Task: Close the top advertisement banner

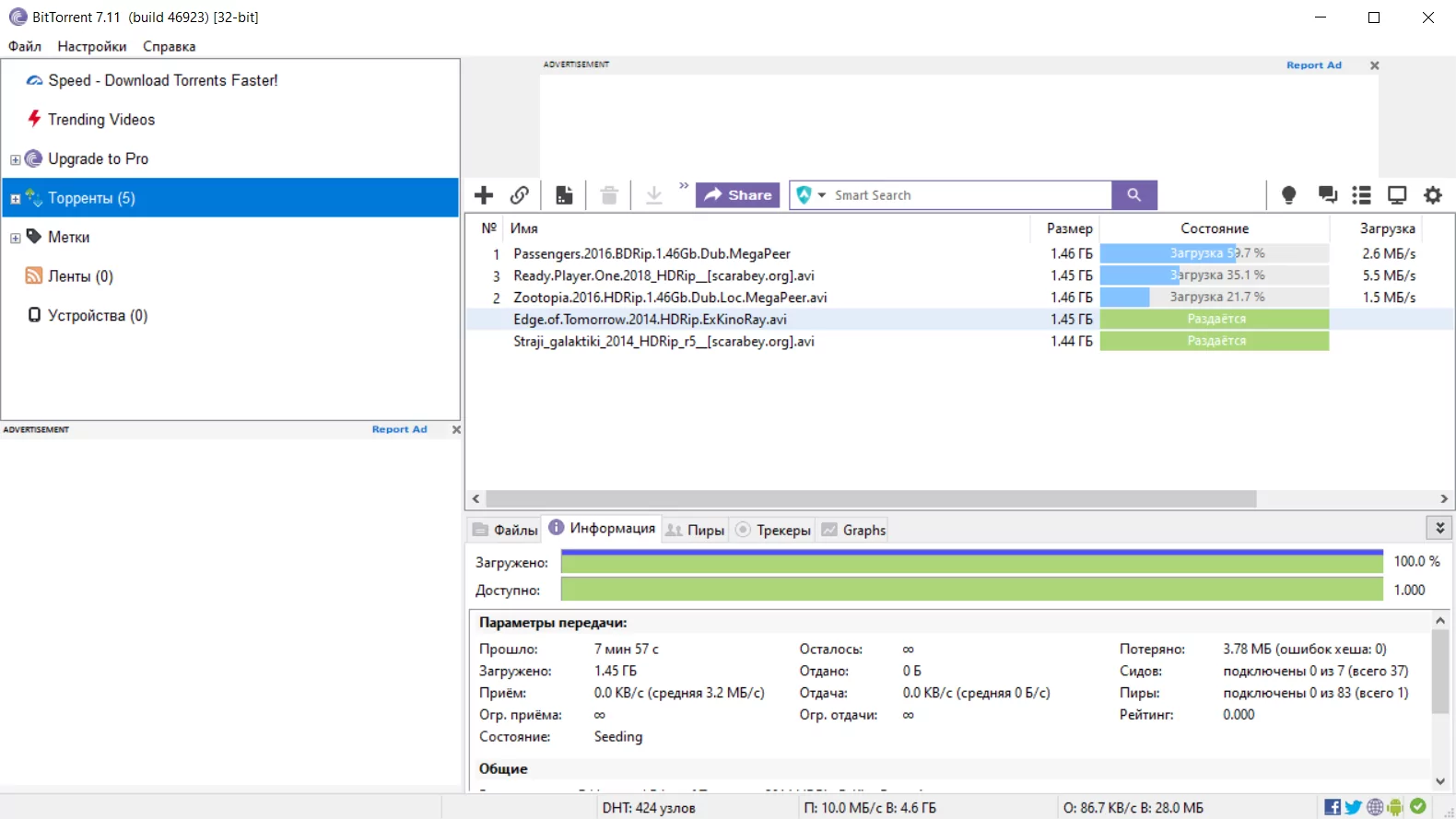Action: 1375,65
